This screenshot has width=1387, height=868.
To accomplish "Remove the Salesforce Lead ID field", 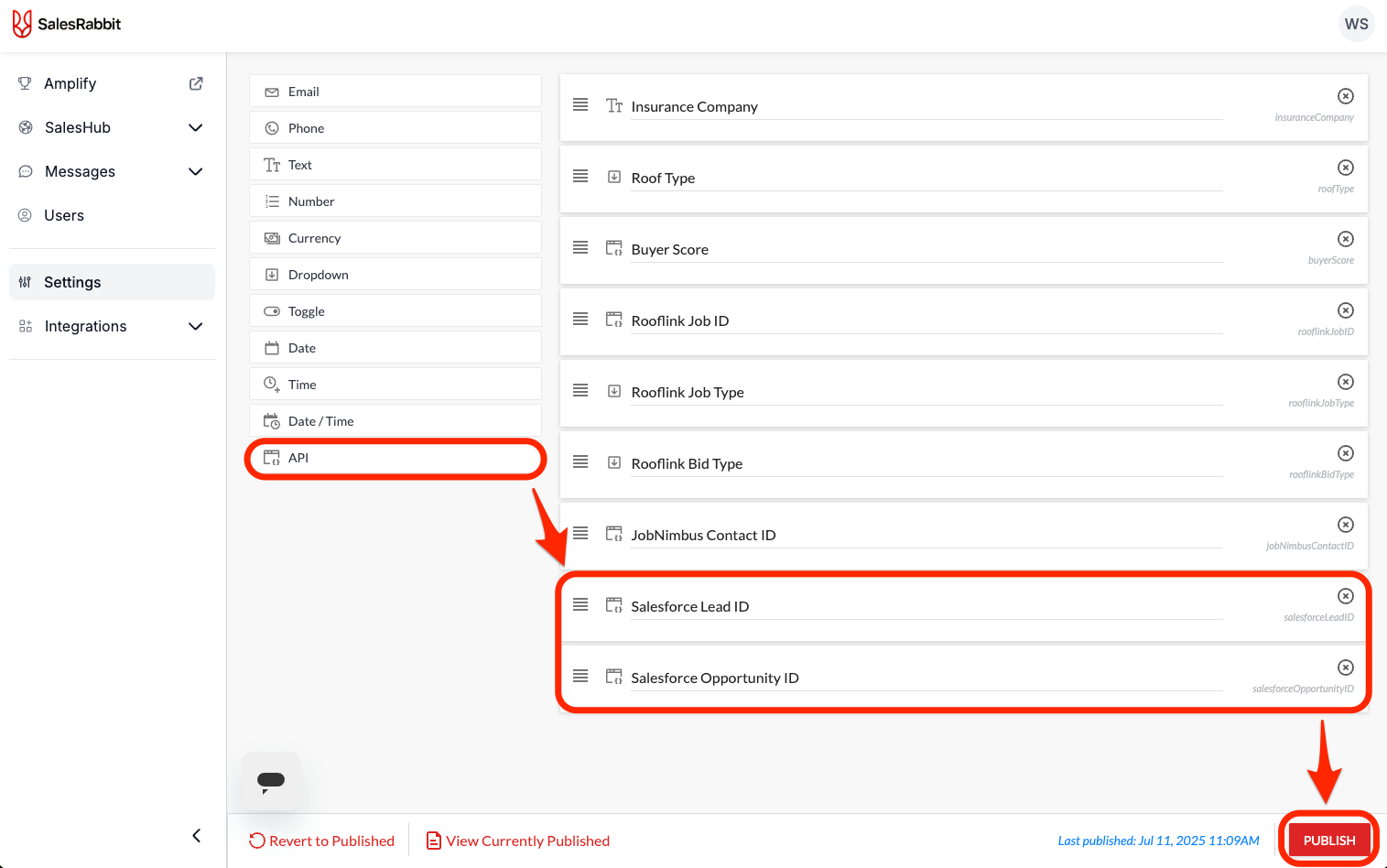I will pos(1346,596).
